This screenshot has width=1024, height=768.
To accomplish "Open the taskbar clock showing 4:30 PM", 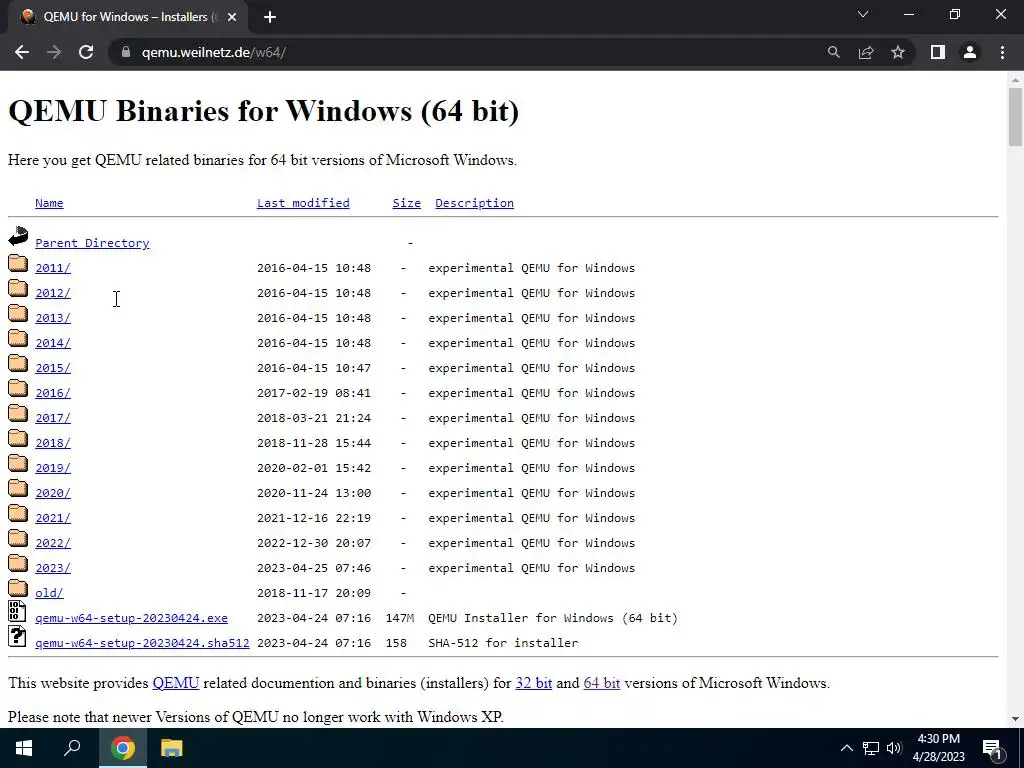I will (x=938, y=748).
